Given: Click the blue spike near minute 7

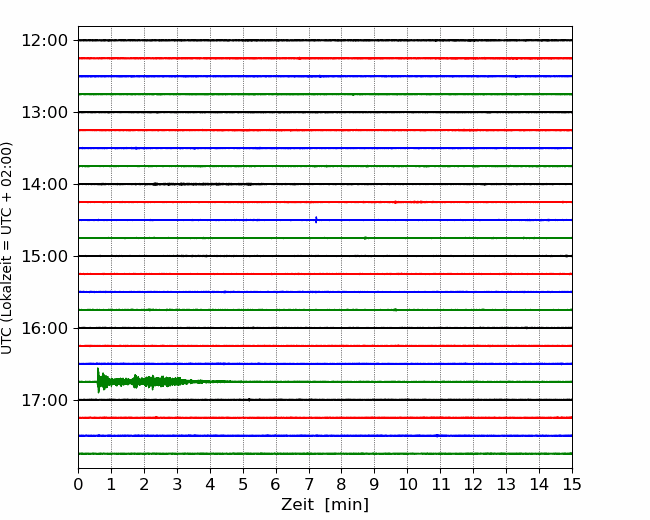Looking at the screenshot, I should tap(316, 220).
